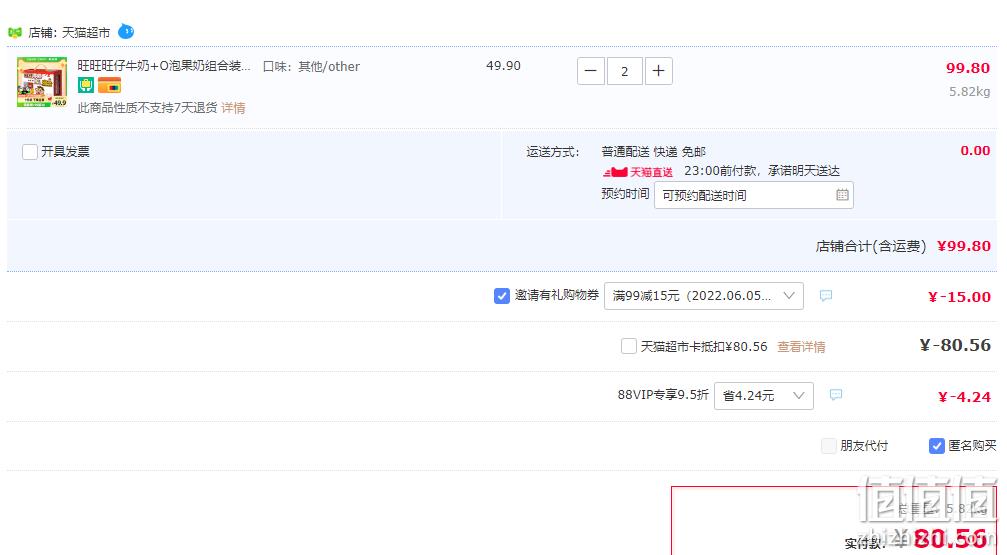This screenshot has height=555, width=1007.
Task: Click the green badge icon under product title
Action: [86, 85]
